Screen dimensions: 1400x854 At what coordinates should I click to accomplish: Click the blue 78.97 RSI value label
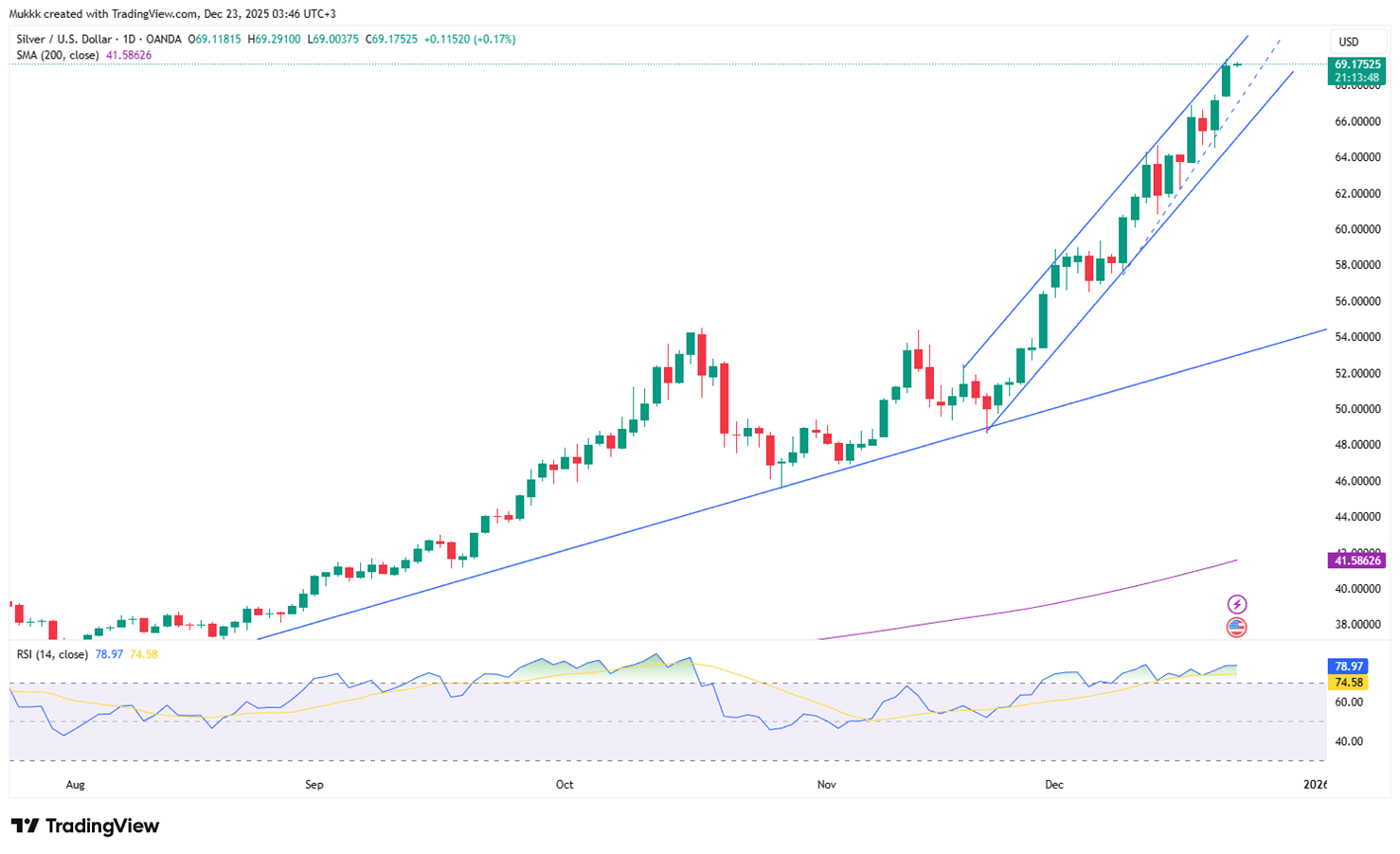coord(1349,667)
